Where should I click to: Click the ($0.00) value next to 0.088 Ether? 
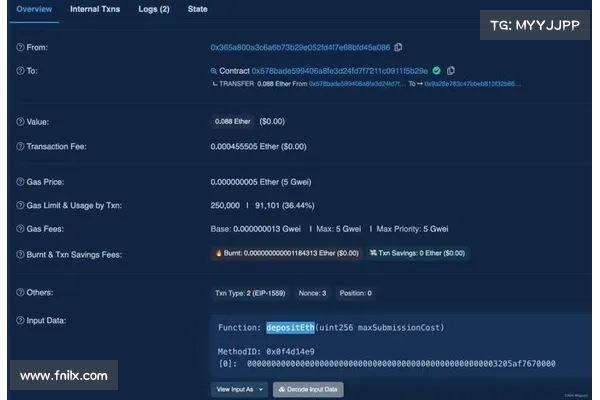[272, 122]
